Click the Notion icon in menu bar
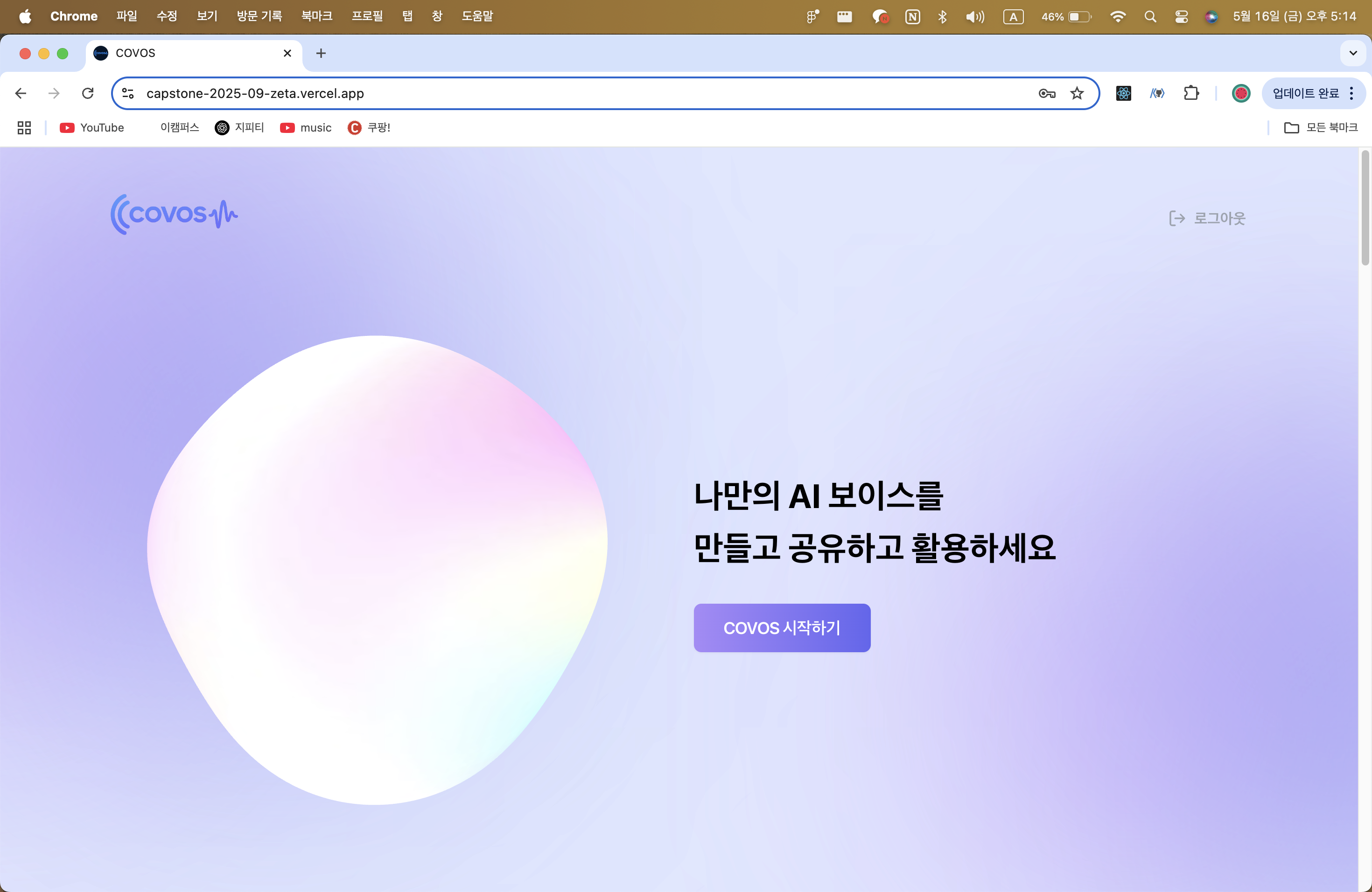This screenshot has width=1372, height=892. [912, 17]
